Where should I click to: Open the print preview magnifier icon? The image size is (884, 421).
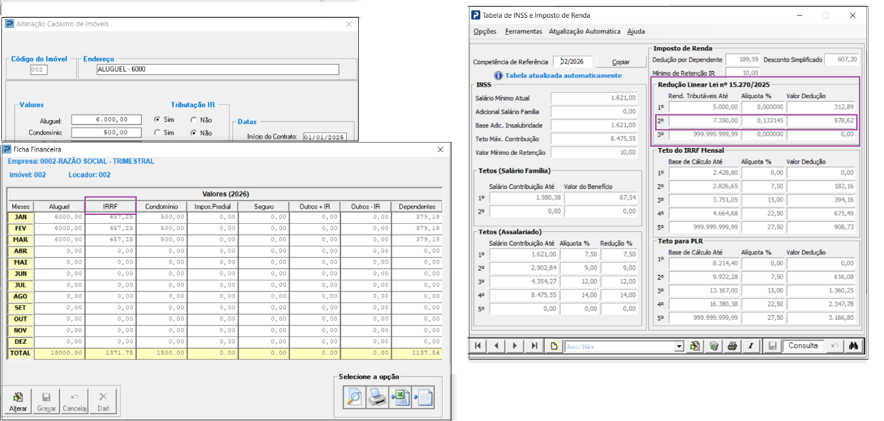[x=355, y=398]
